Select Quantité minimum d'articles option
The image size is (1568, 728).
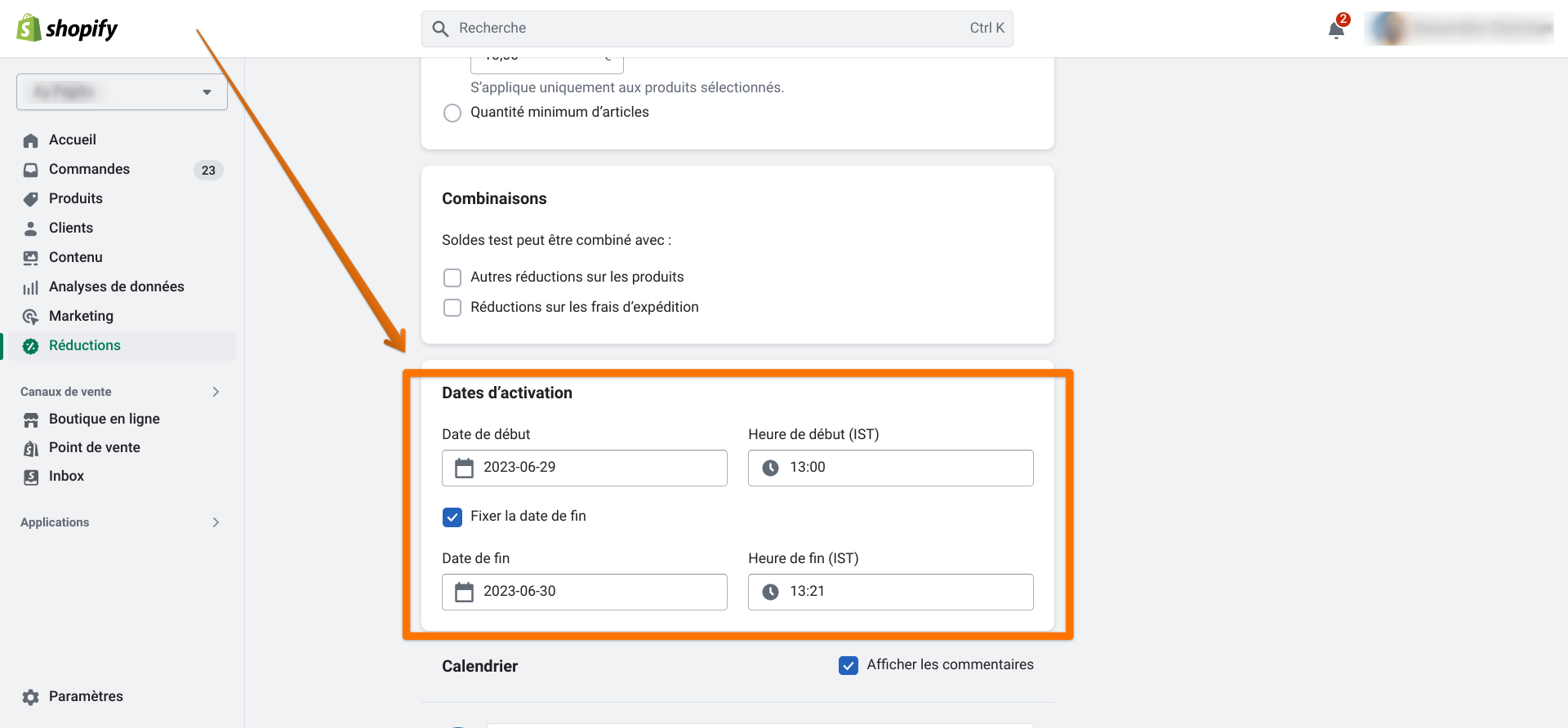[452, 113]
